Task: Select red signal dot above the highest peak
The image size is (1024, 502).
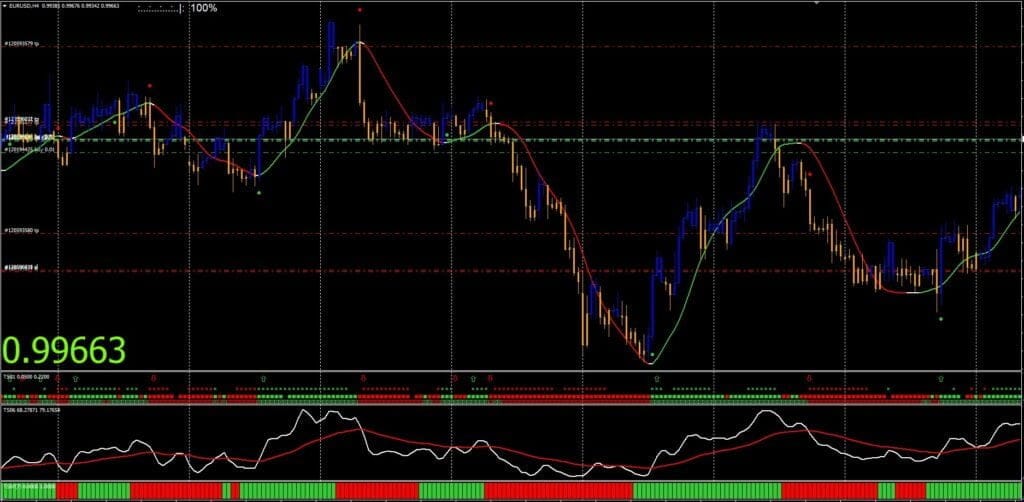Action: (360, 10)
